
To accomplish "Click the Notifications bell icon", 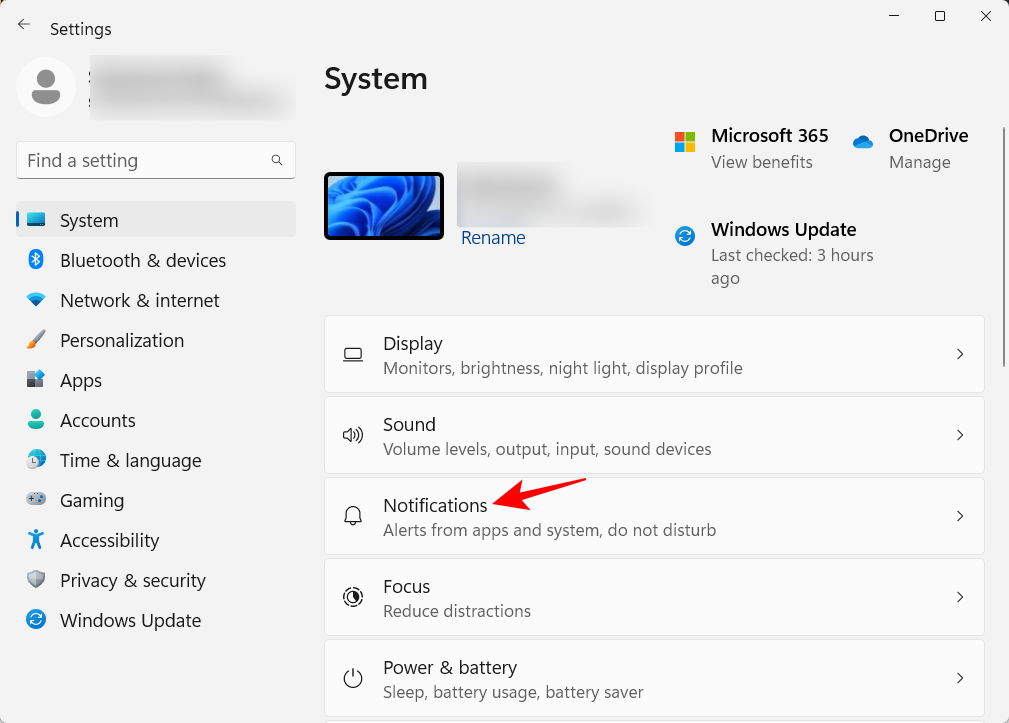I will coord(352,515).
